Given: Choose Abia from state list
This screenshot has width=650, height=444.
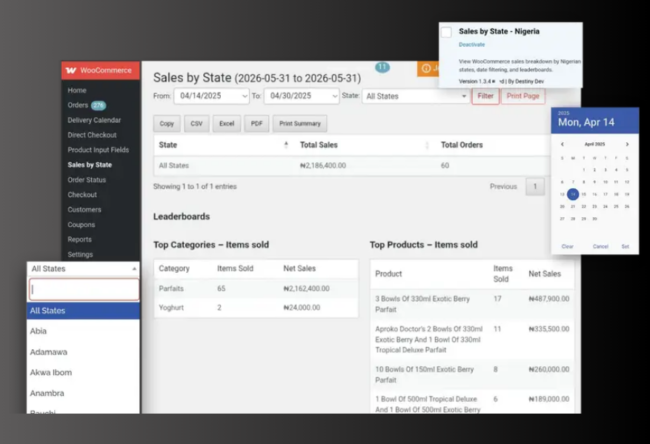Looking at the screenshot, I should [x=83, y=331].
